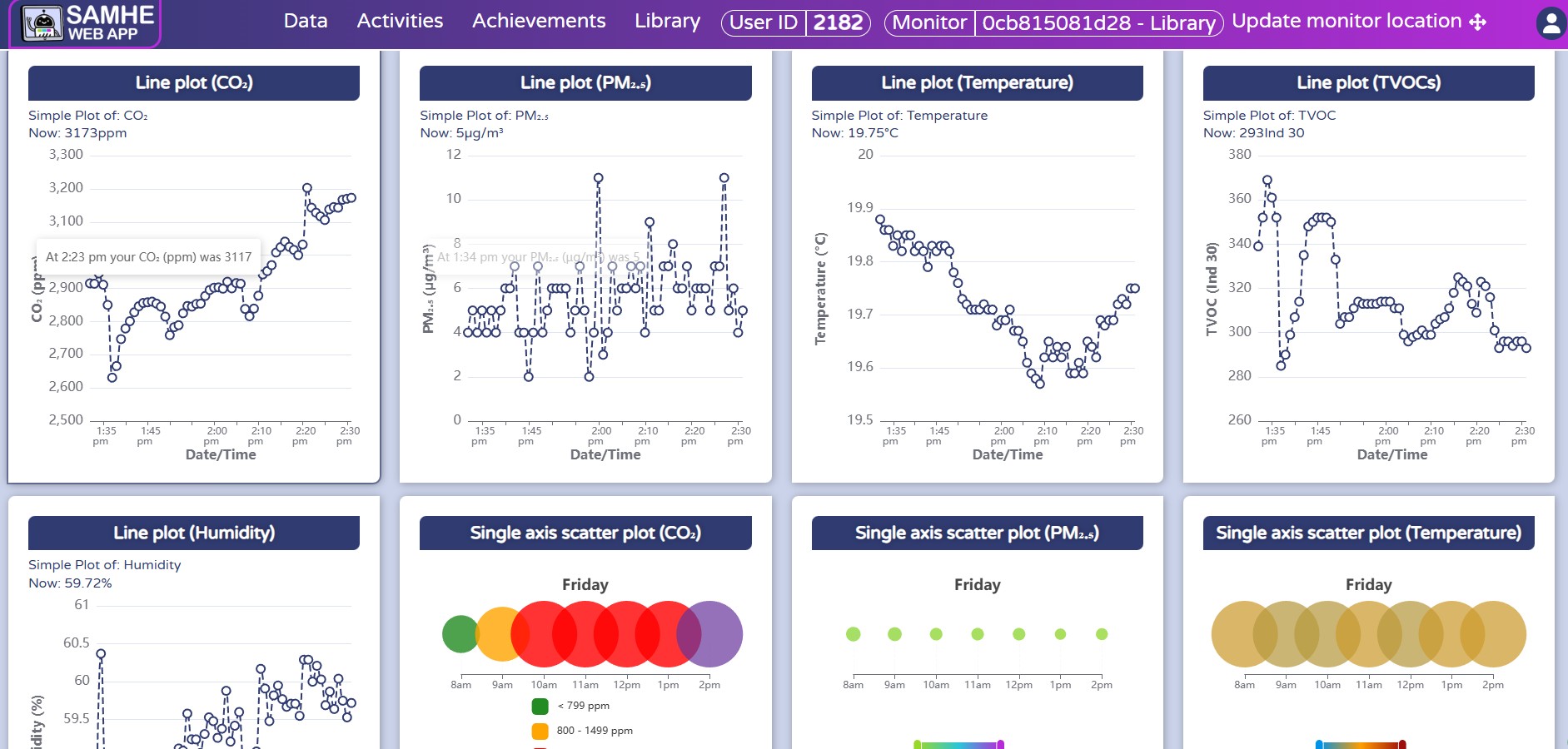Image resolution: width=1568 pixels, height=749 pixels.
Task: Click the move arrows location icon
Action: click(1478, 22)
